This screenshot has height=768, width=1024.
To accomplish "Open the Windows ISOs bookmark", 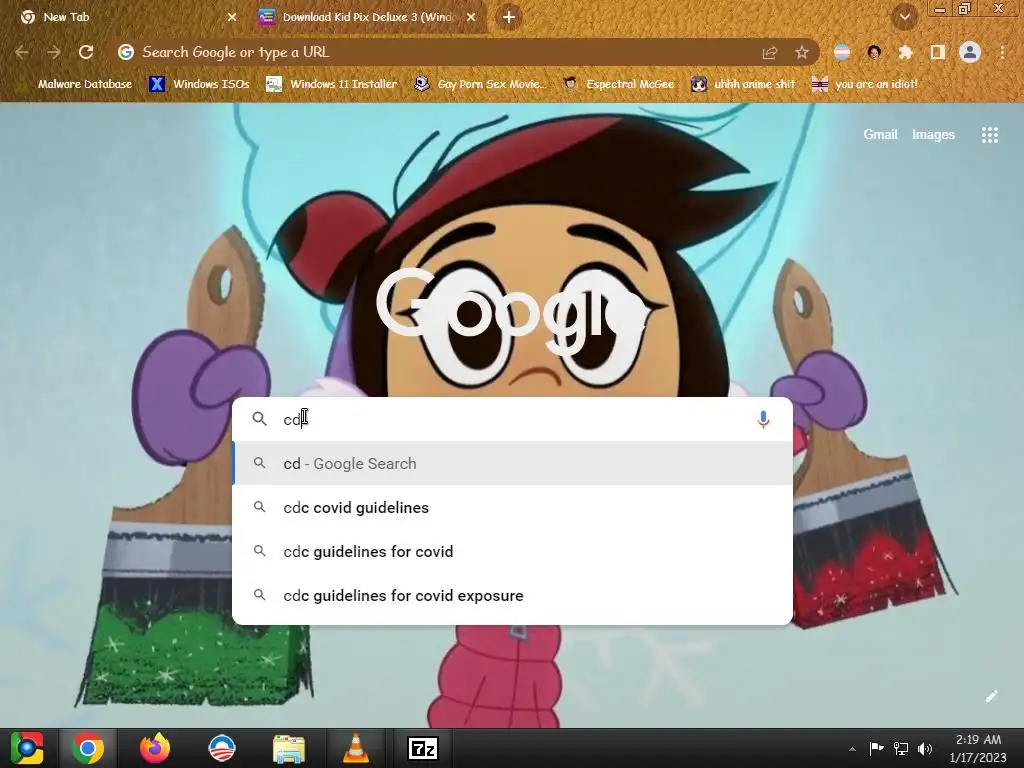I will (199, 84).
